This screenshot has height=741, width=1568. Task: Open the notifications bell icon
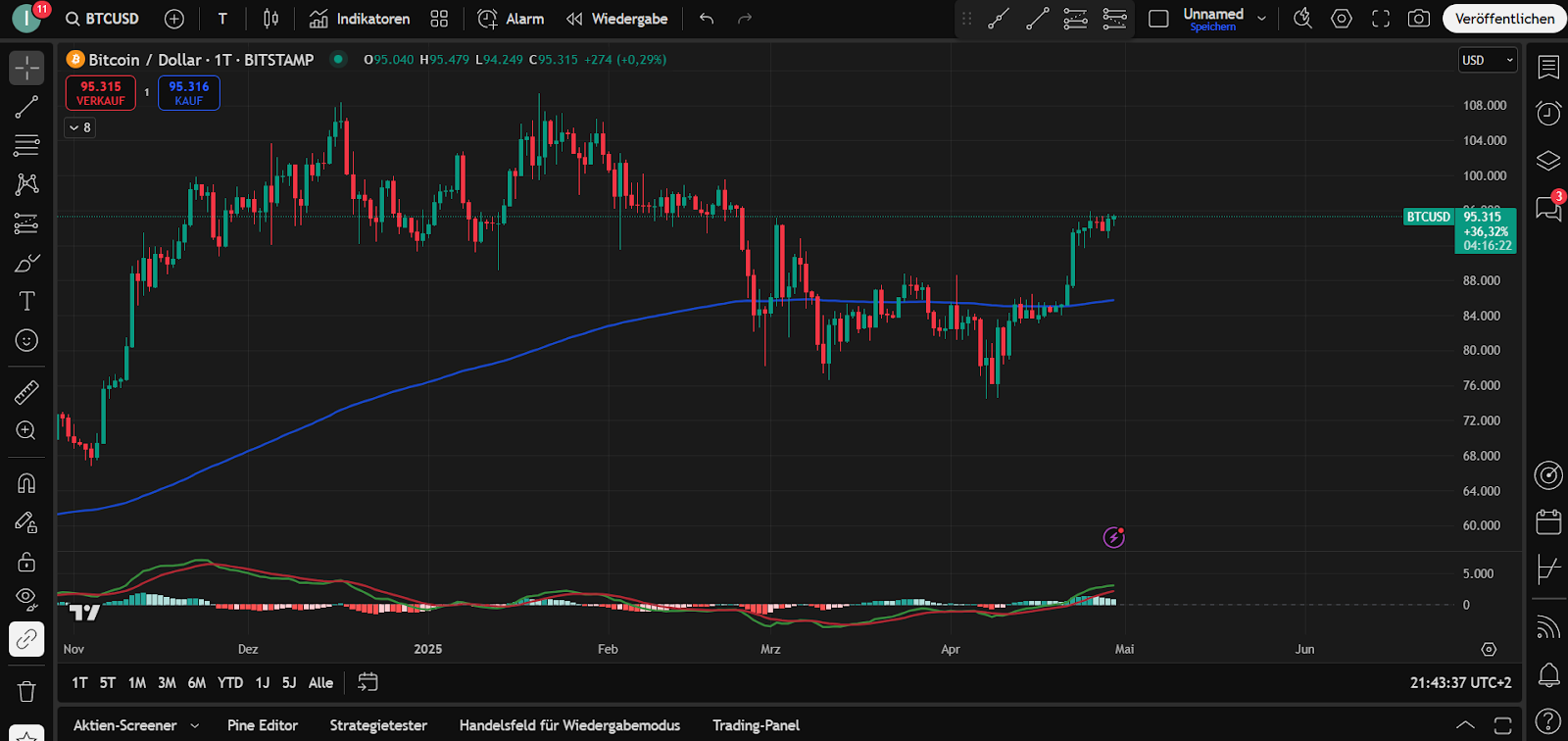tap(1548, 674)
